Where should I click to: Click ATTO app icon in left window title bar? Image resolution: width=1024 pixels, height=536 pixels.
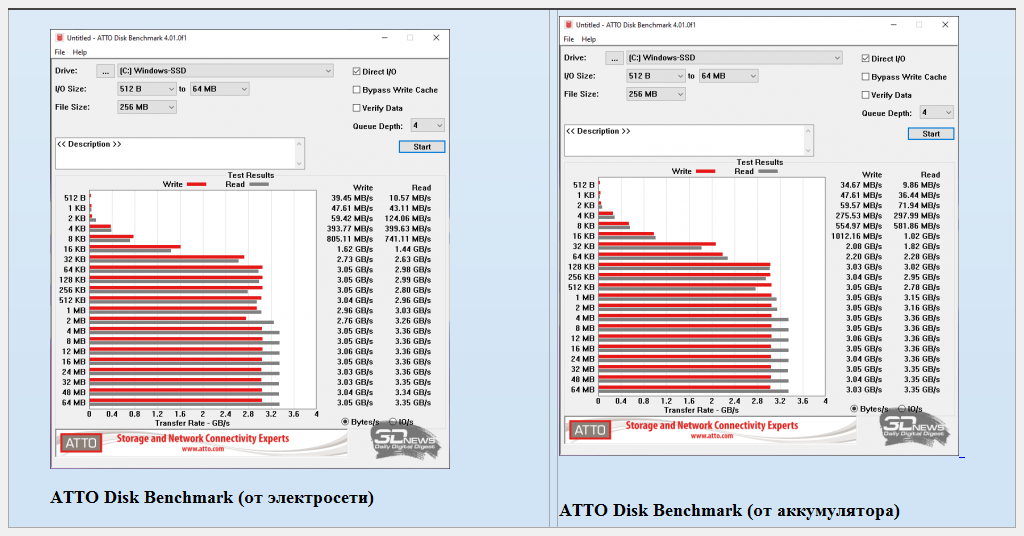(x=60, y=38)
